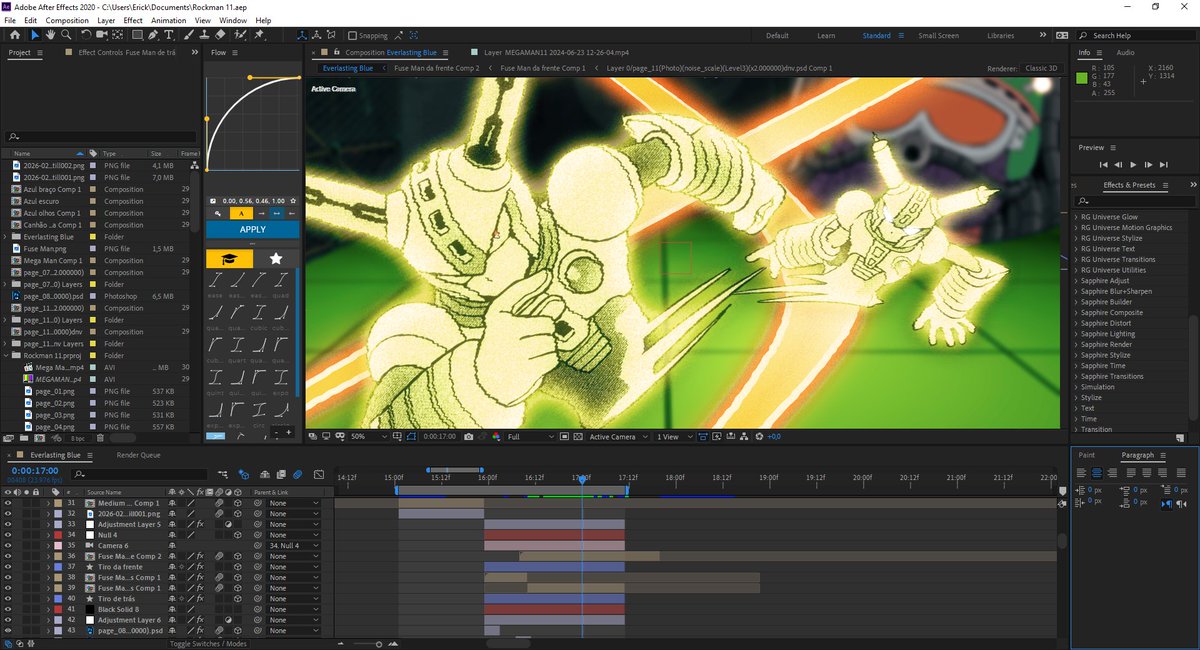Viewport: 1200px width, 650px height.
Task: Hide the Tiro da frente layer
Action: point(8,567)
